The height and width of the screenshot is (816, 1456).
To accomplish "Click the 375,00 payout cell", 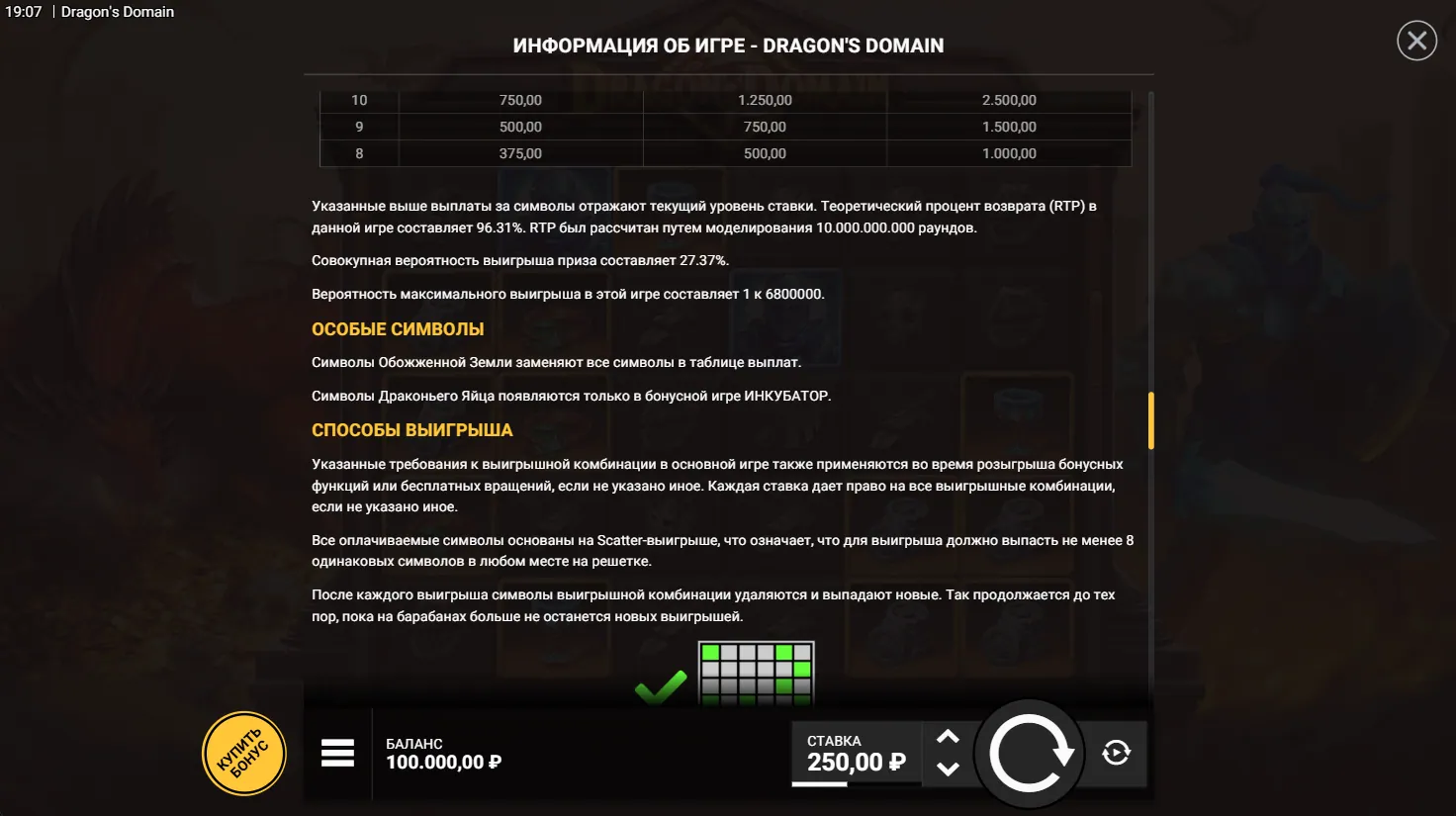I will [x=520, y=153].
